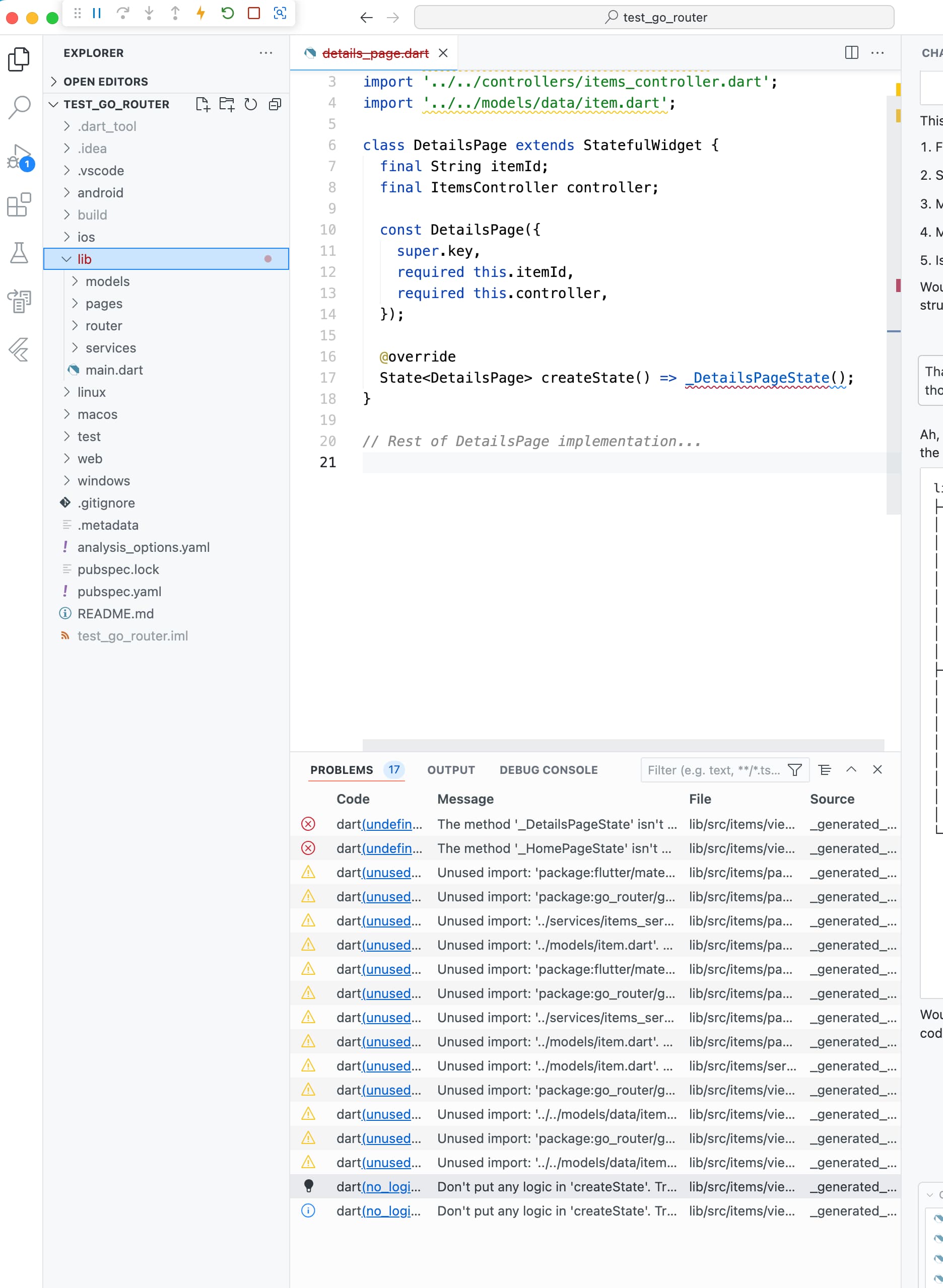Click debug Step Over button
This screenshot has width=943, height=1288.
coord(122,13)
